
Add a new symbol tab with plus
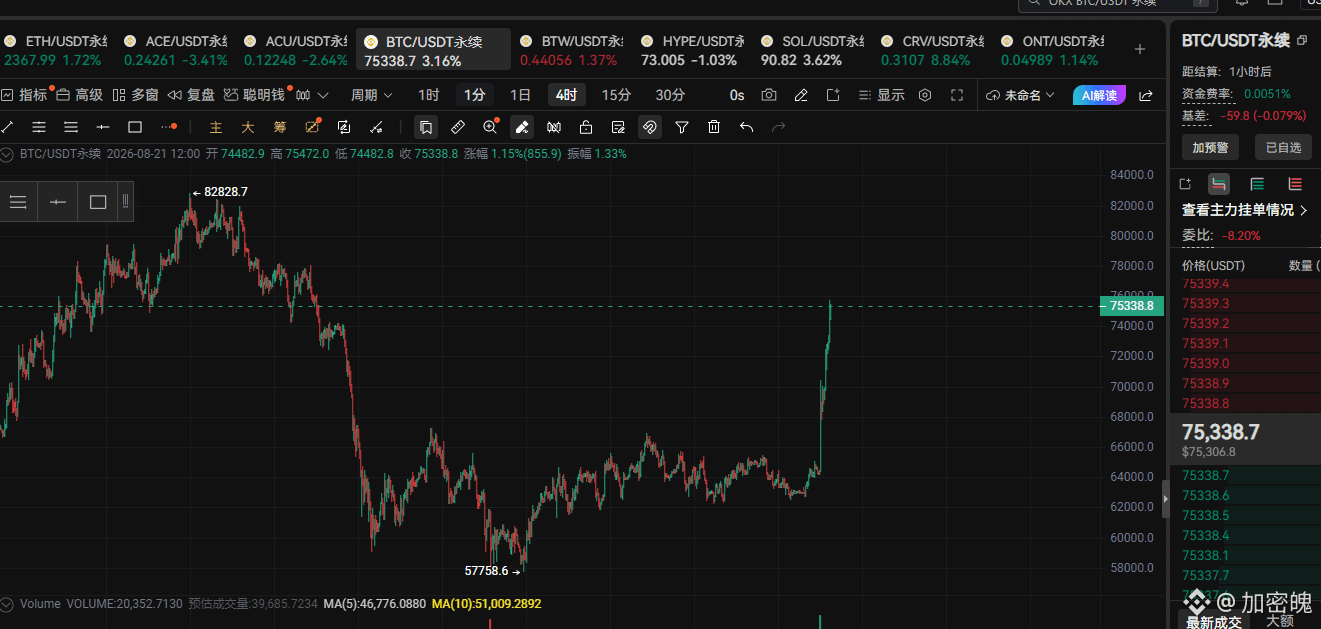point(1140,49)
